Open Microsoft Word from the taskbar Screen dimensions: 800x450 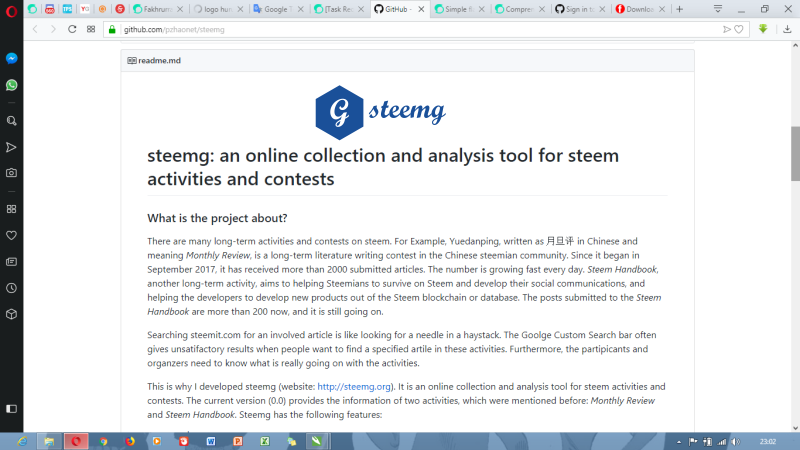pos(211,441)
